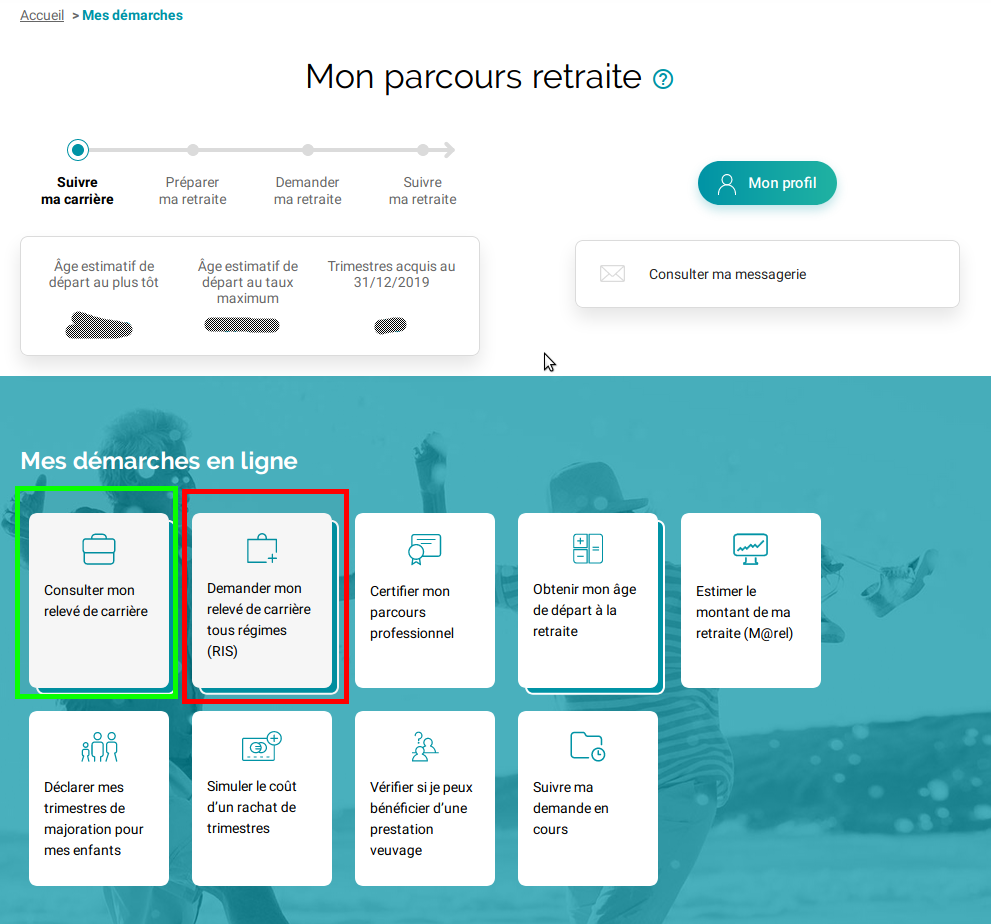991x924 pixels.
Task: Click the certificate icon for parcours professionnel
Action: [425, 549]
